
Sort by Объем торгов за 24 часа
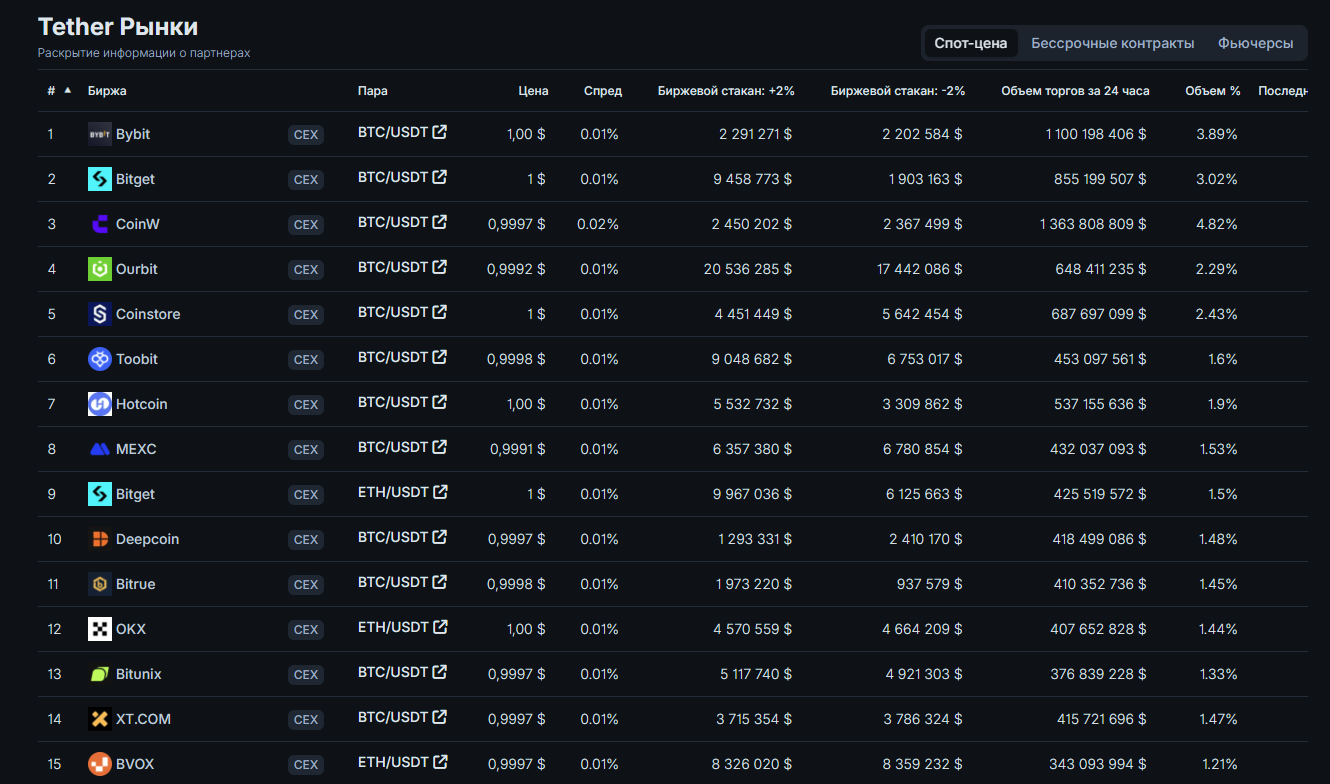[x=1075, y=91]
